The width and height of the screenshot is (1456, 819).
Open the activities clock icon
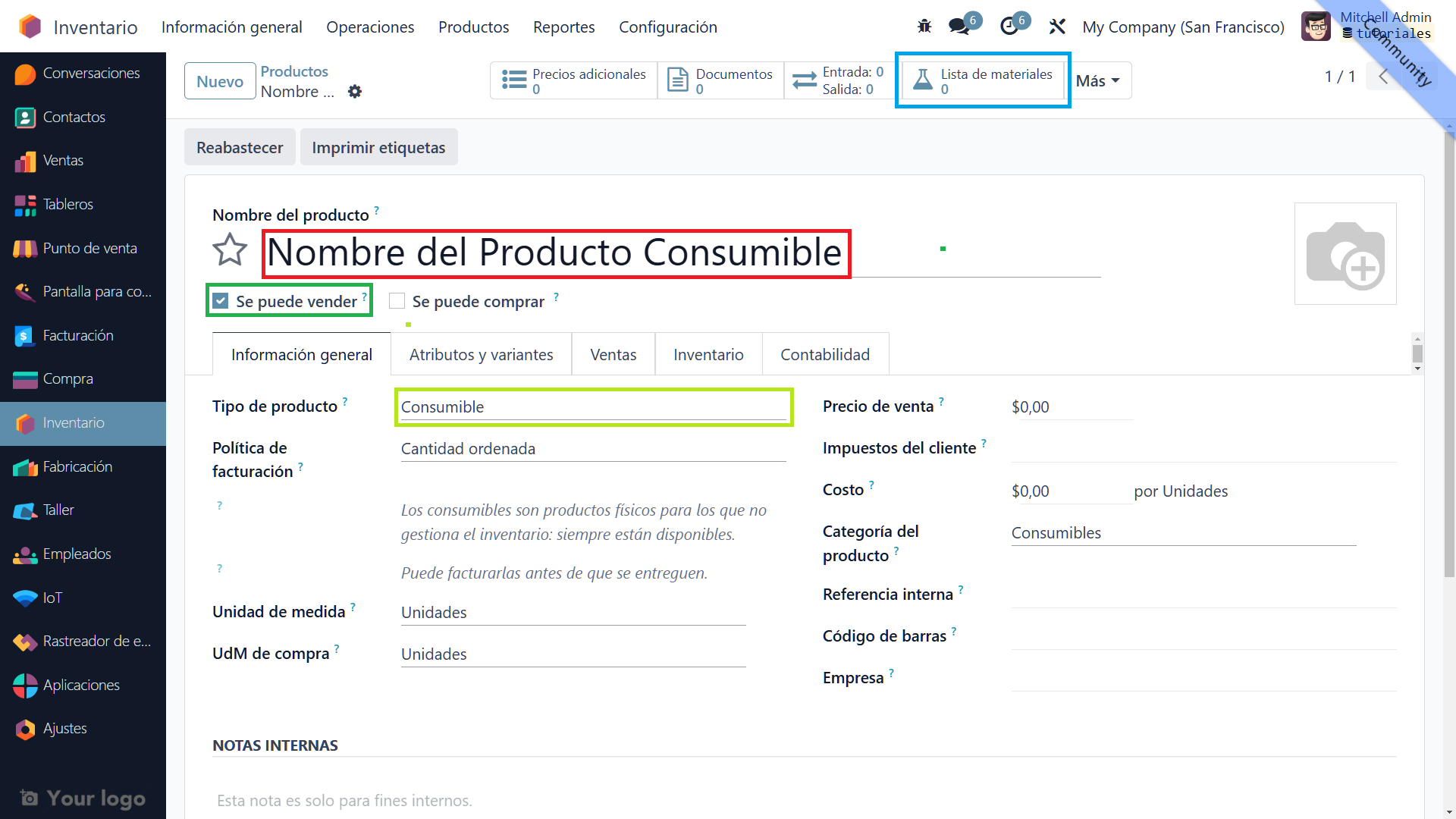click(1009, 27)
